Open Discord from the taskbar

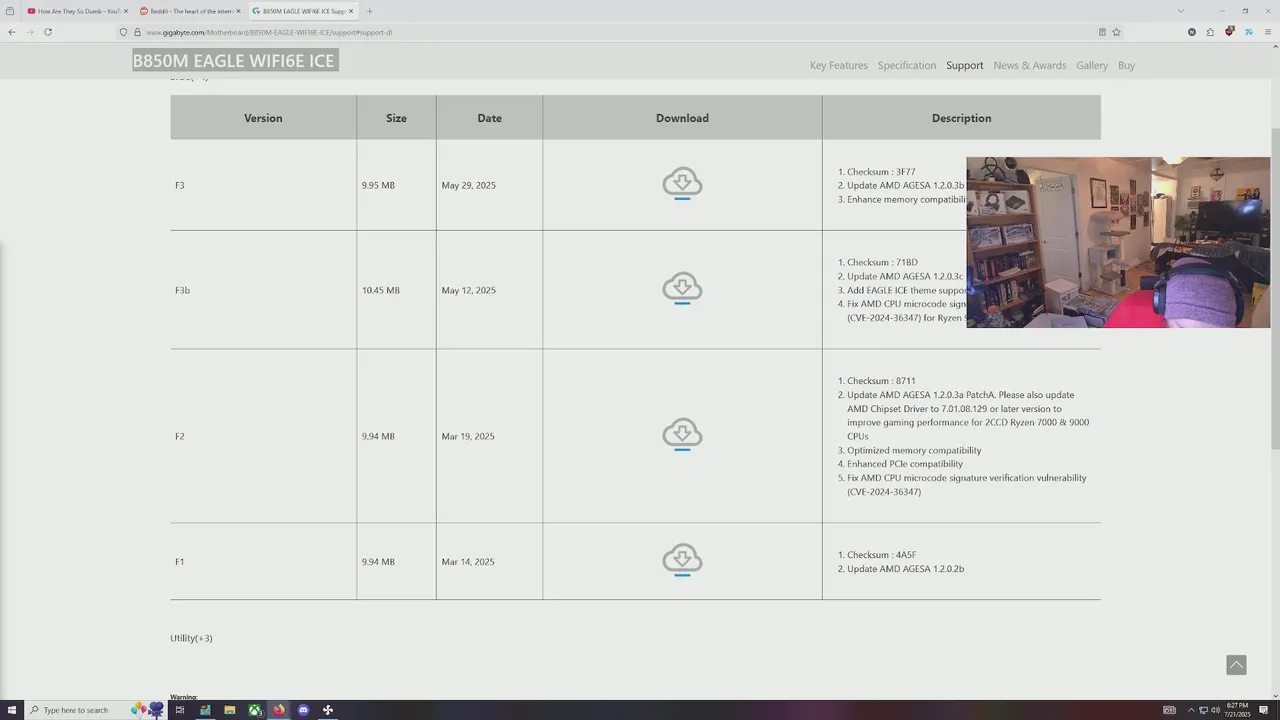[x=304, y=710]
